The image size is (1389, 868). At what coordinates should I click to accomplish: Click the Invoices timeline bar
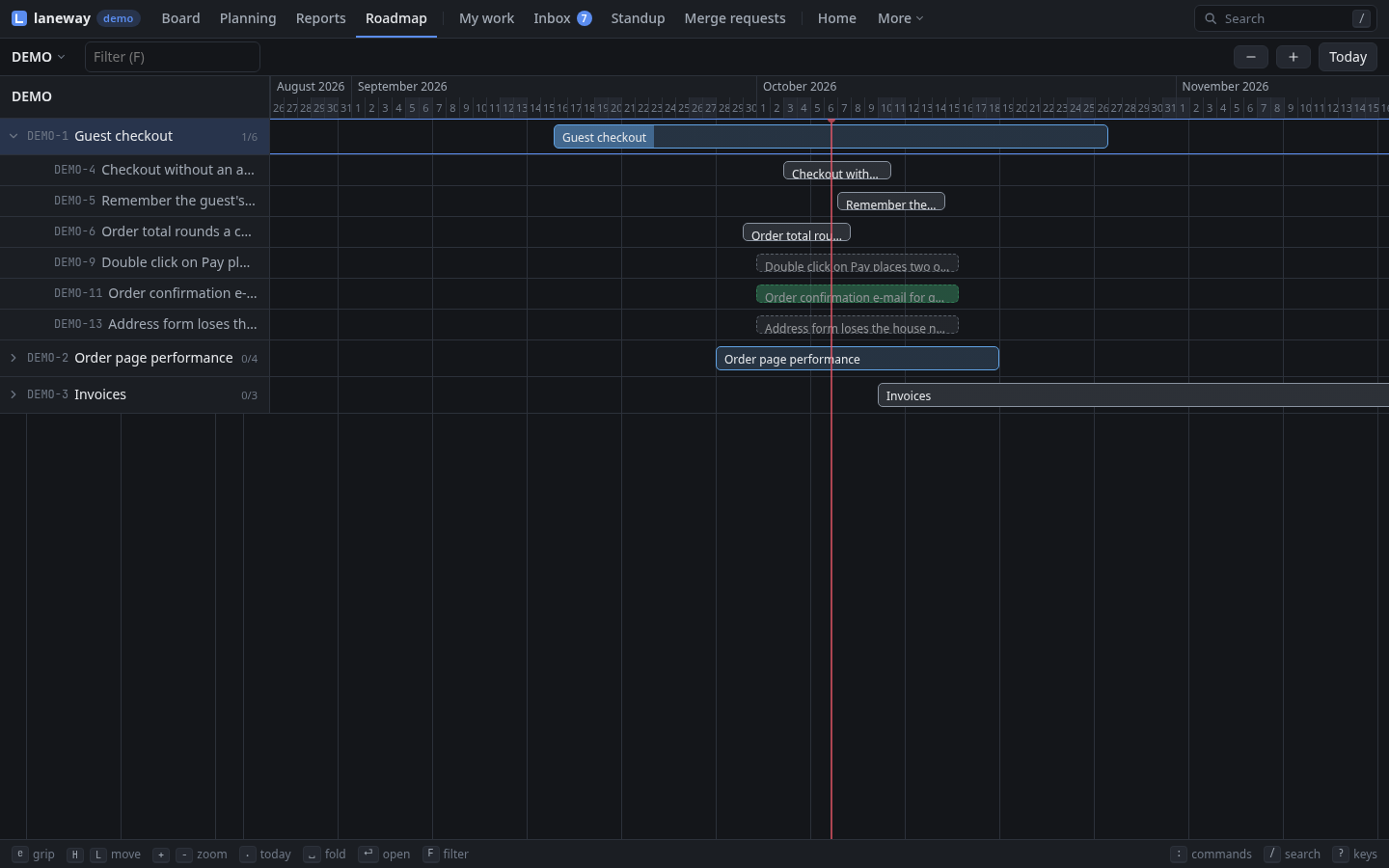coord(1133,395)
